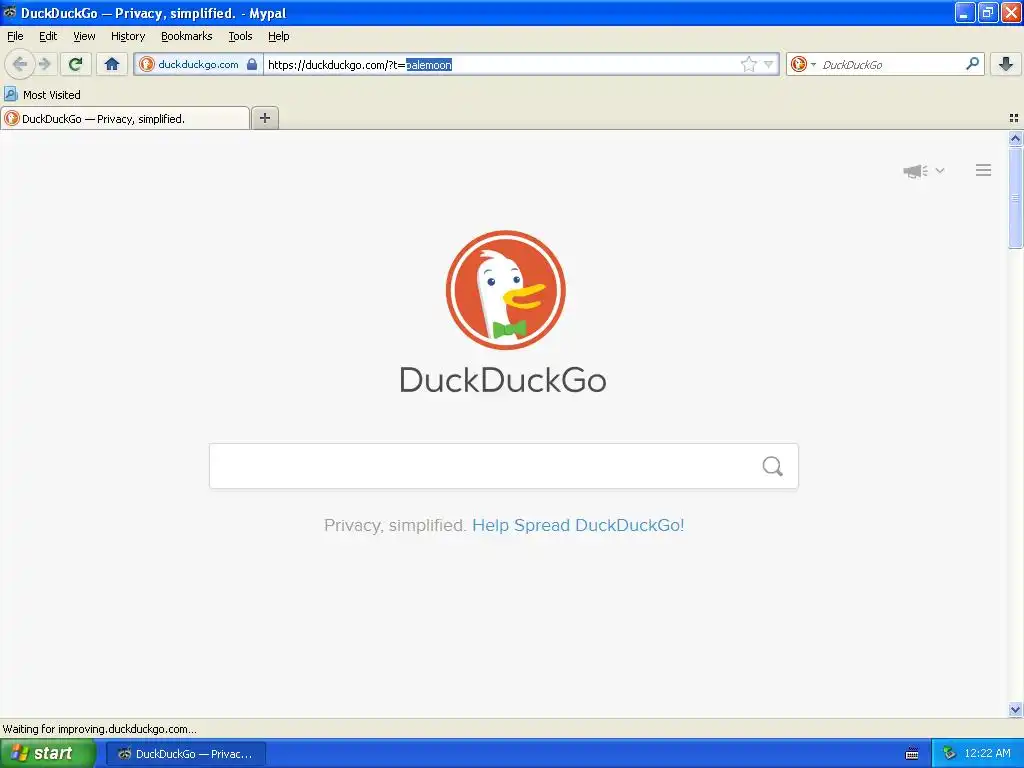This screenshot has height=768, width=1024.
Task: Click the page scrollbar down arrow
Action: 1015,709
